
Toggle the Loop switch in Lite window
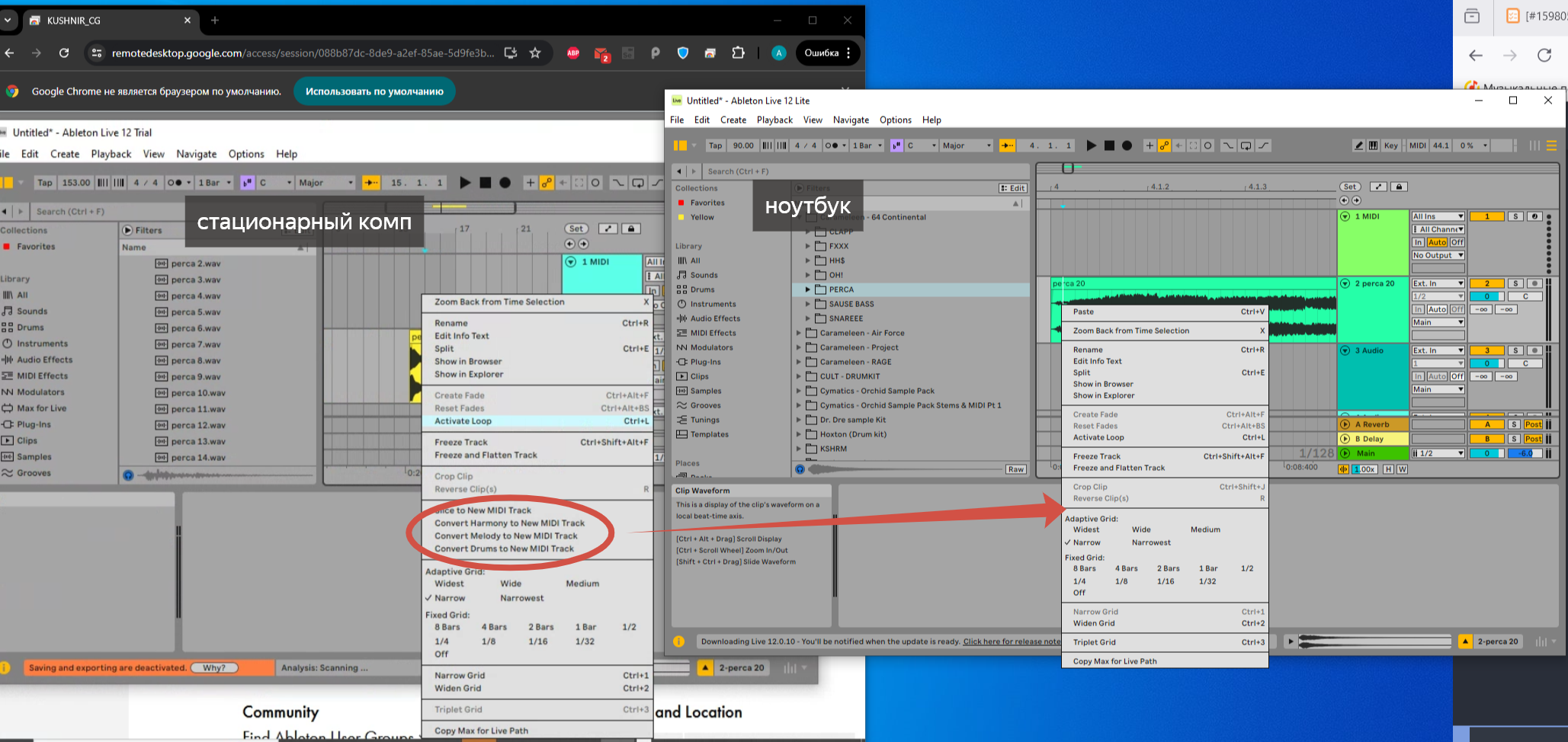point(1246,146)
